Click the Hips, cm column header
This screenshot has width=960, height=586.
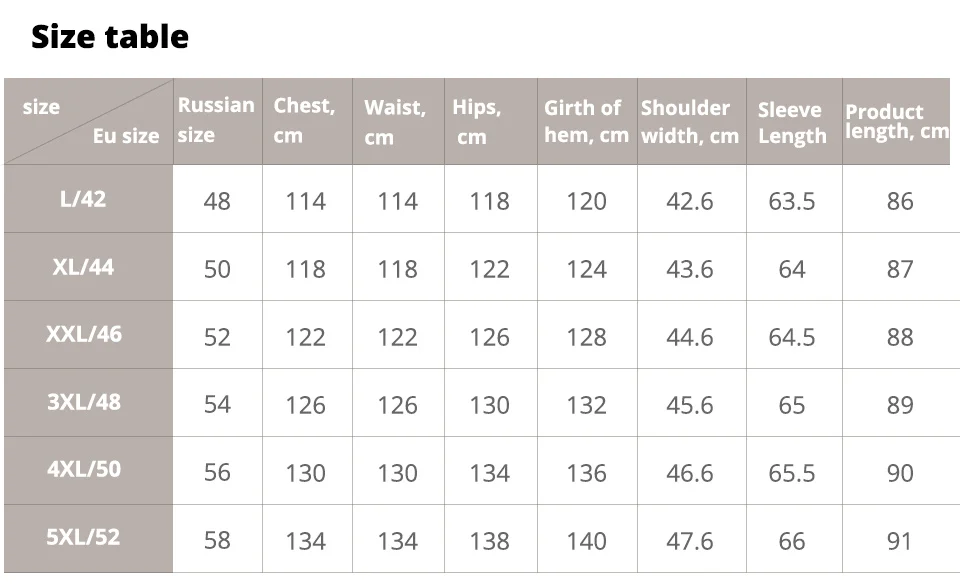coord(477,121)
